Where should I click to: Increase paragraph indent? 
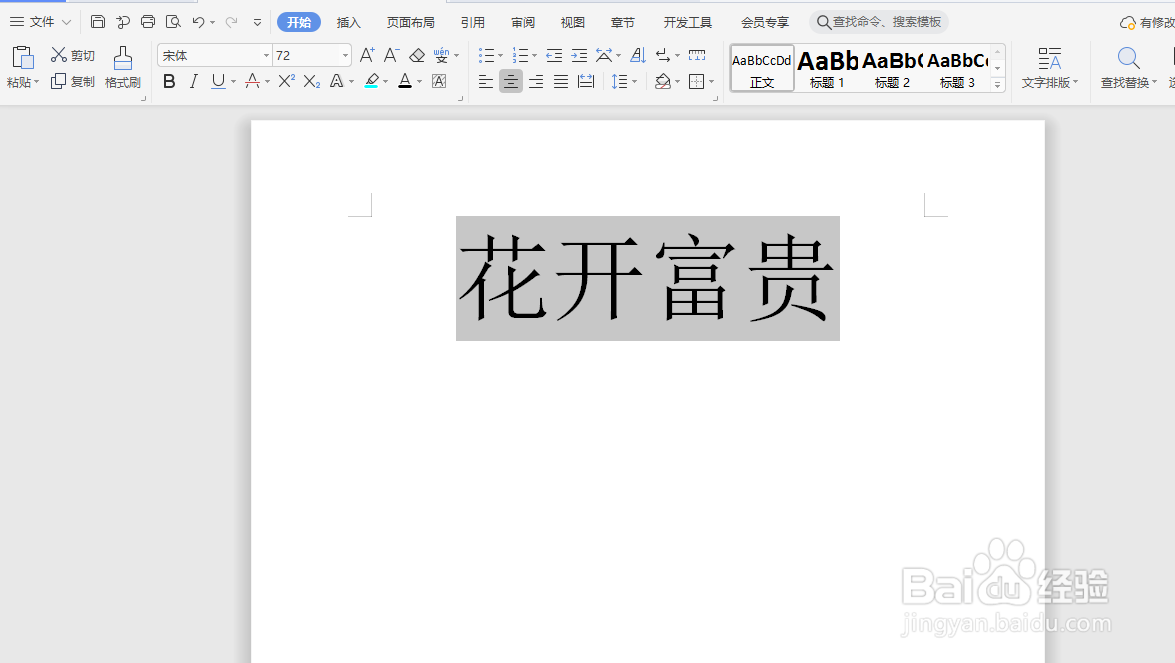pos(579,55)
